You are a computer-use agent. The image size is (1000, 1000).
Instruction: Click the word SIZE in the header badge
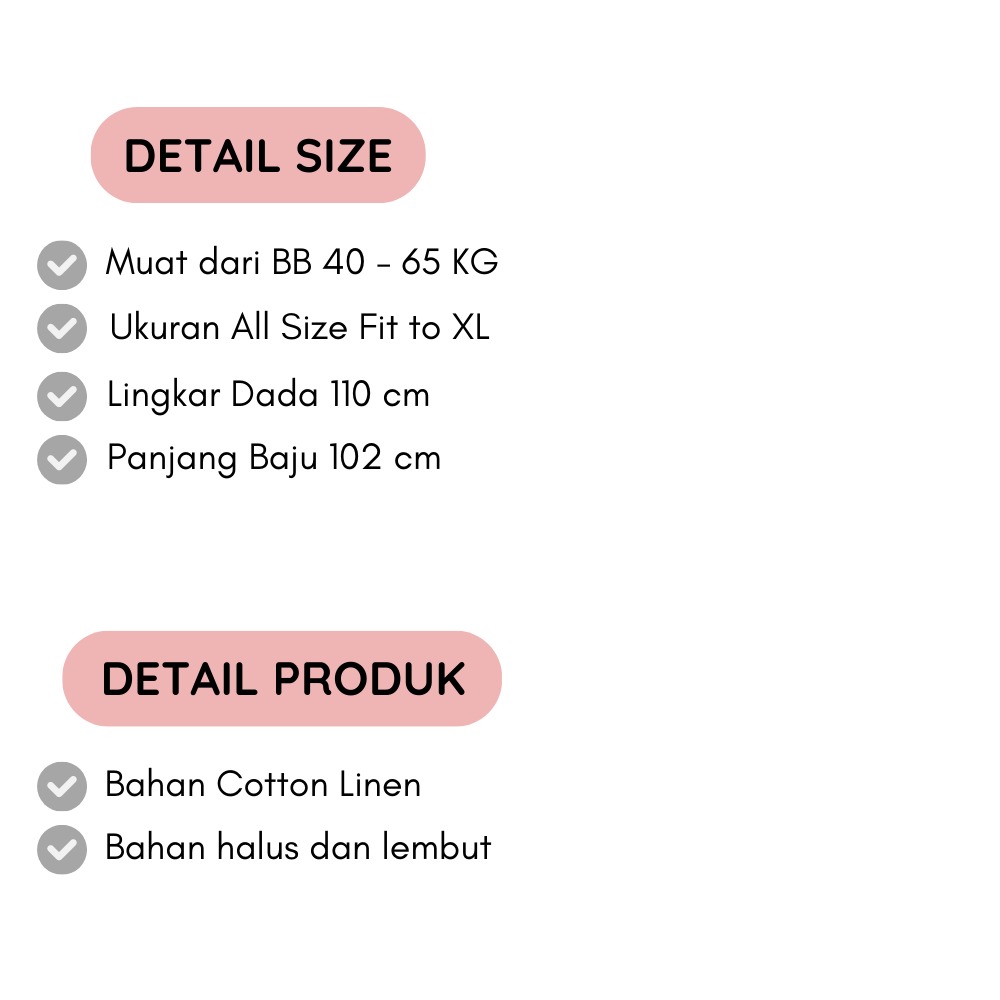coord(344,156)
